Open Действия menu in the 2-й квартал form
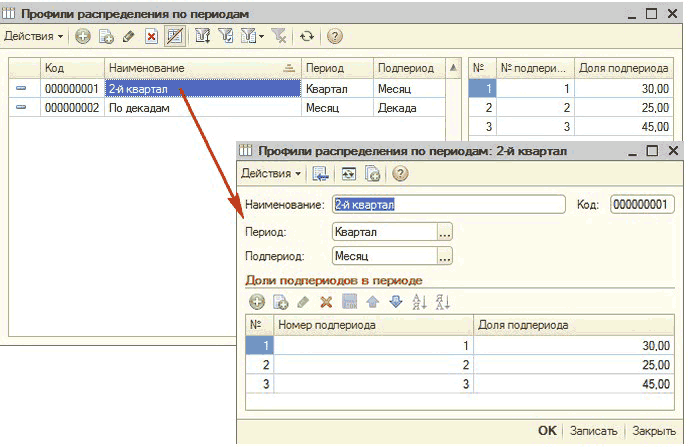The height and width of the screenshot is (447, 689). point(273,173)
